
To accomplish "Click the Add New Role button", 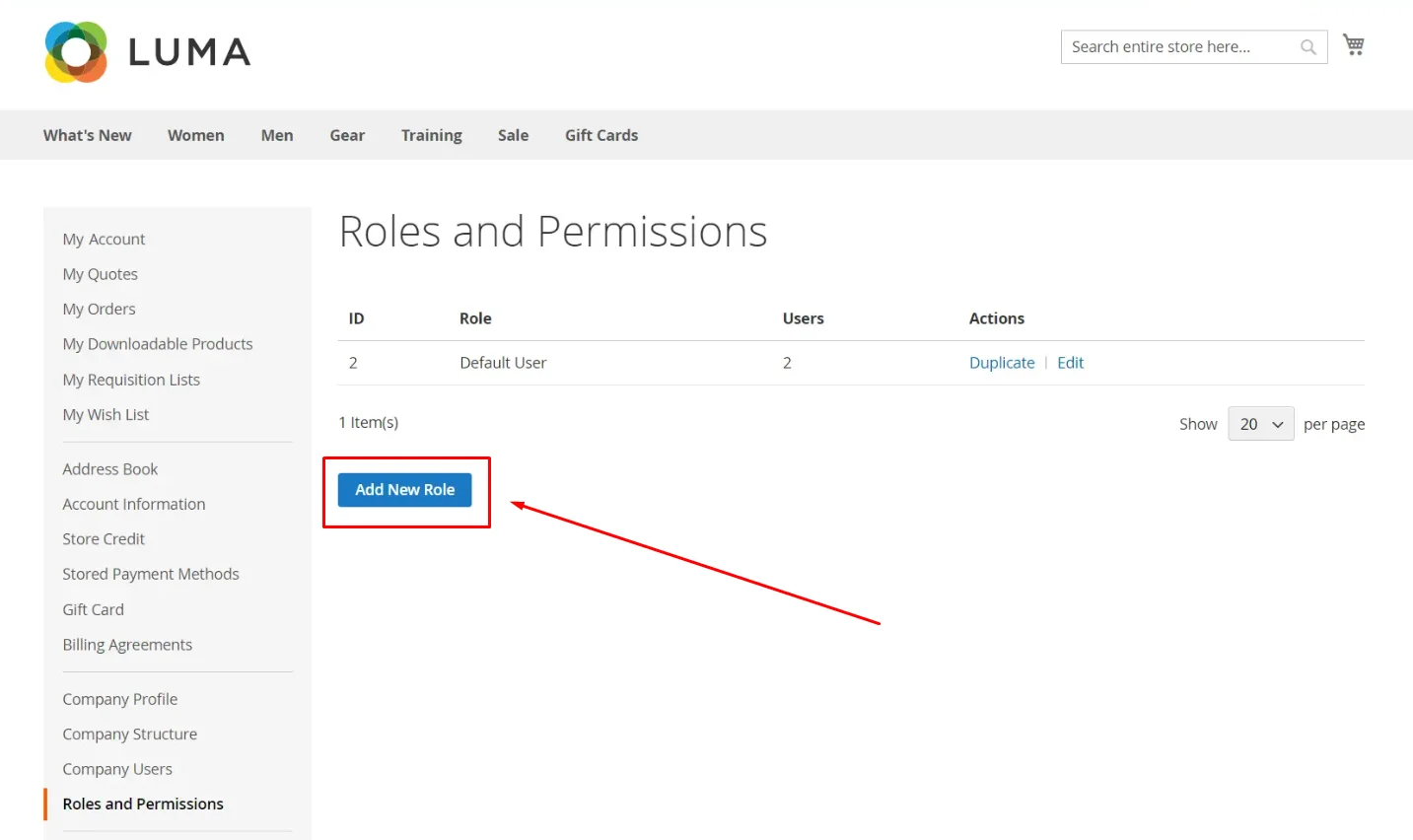I will click(x=404, y=489).
